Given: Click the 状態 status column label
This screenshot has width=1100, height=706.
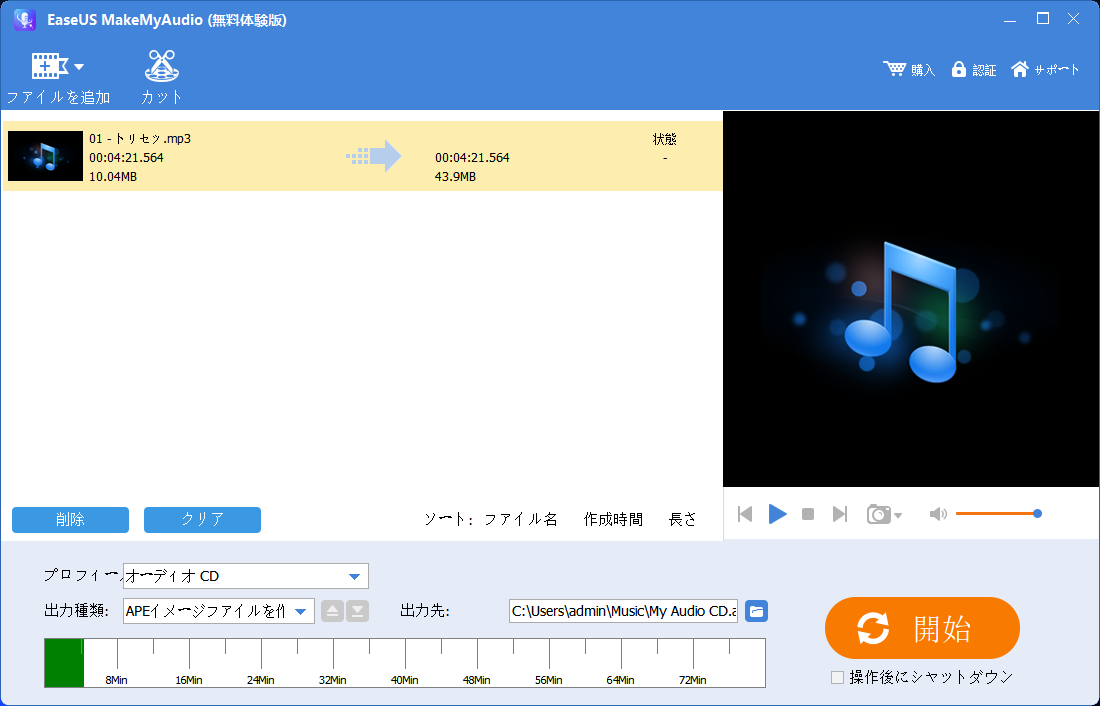Looking at the screenshot, I should (664, 139).
